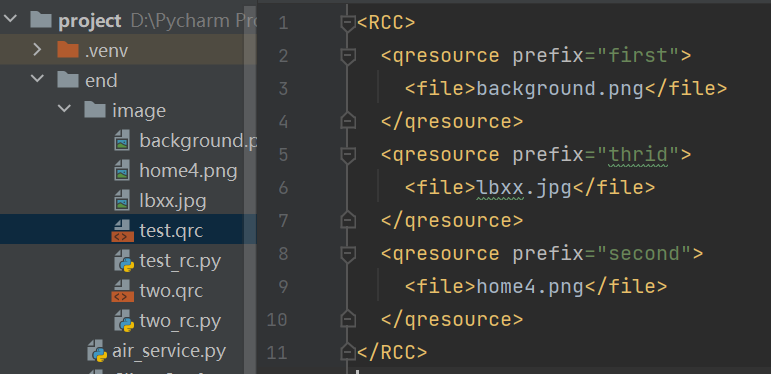Fold the closing qresource marker at line 10

click(348, 319)
